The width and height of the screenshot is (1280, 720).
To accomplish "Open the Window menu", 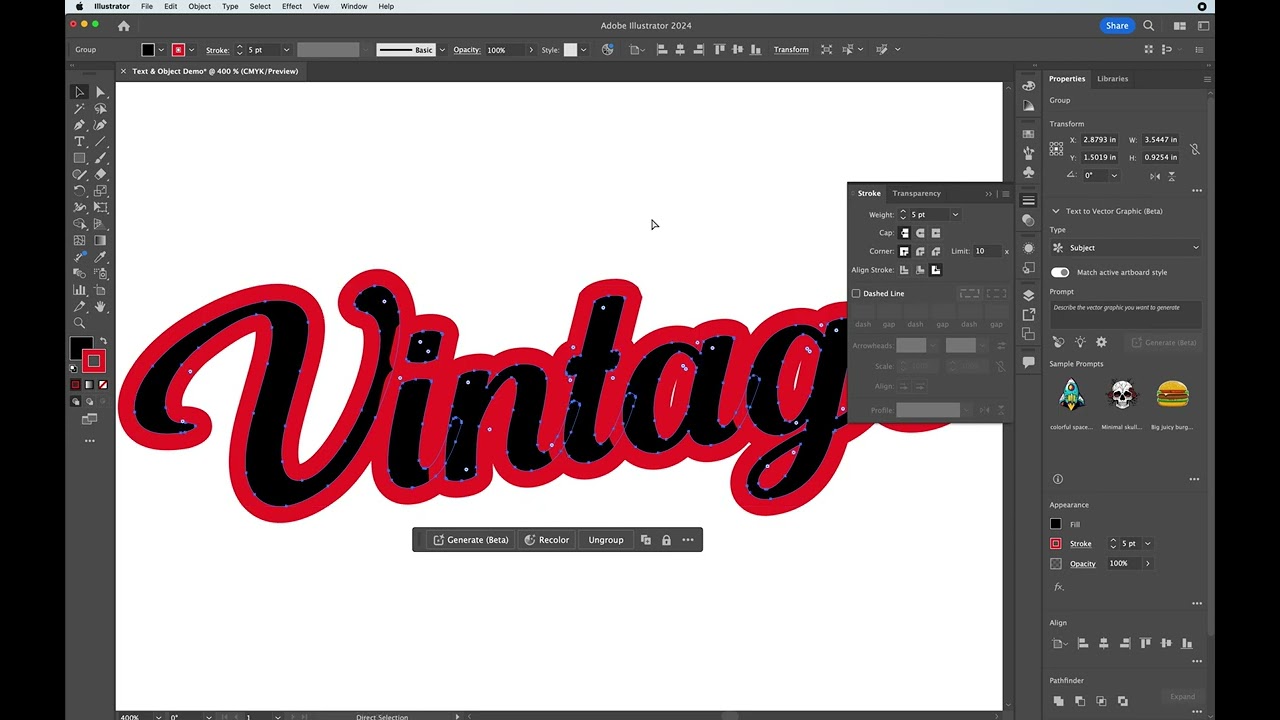I will 354,6.
